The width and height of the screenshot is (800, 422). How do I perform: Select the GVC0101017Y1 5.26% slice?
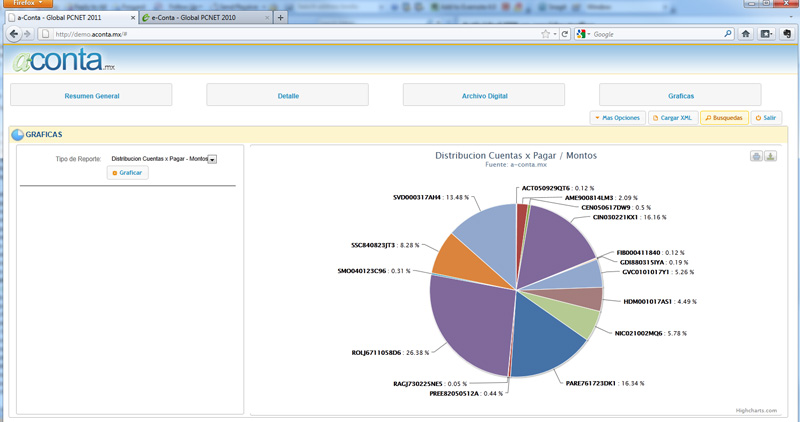click(579, 276)
